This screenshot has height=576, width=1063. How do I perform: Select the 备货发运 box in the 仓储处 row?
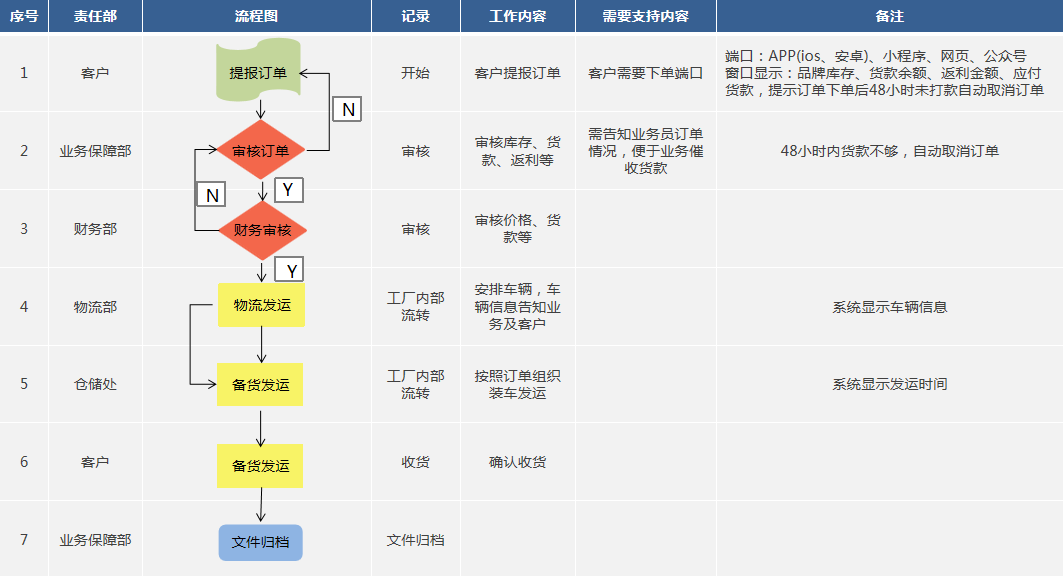click(x=260, y=385)
